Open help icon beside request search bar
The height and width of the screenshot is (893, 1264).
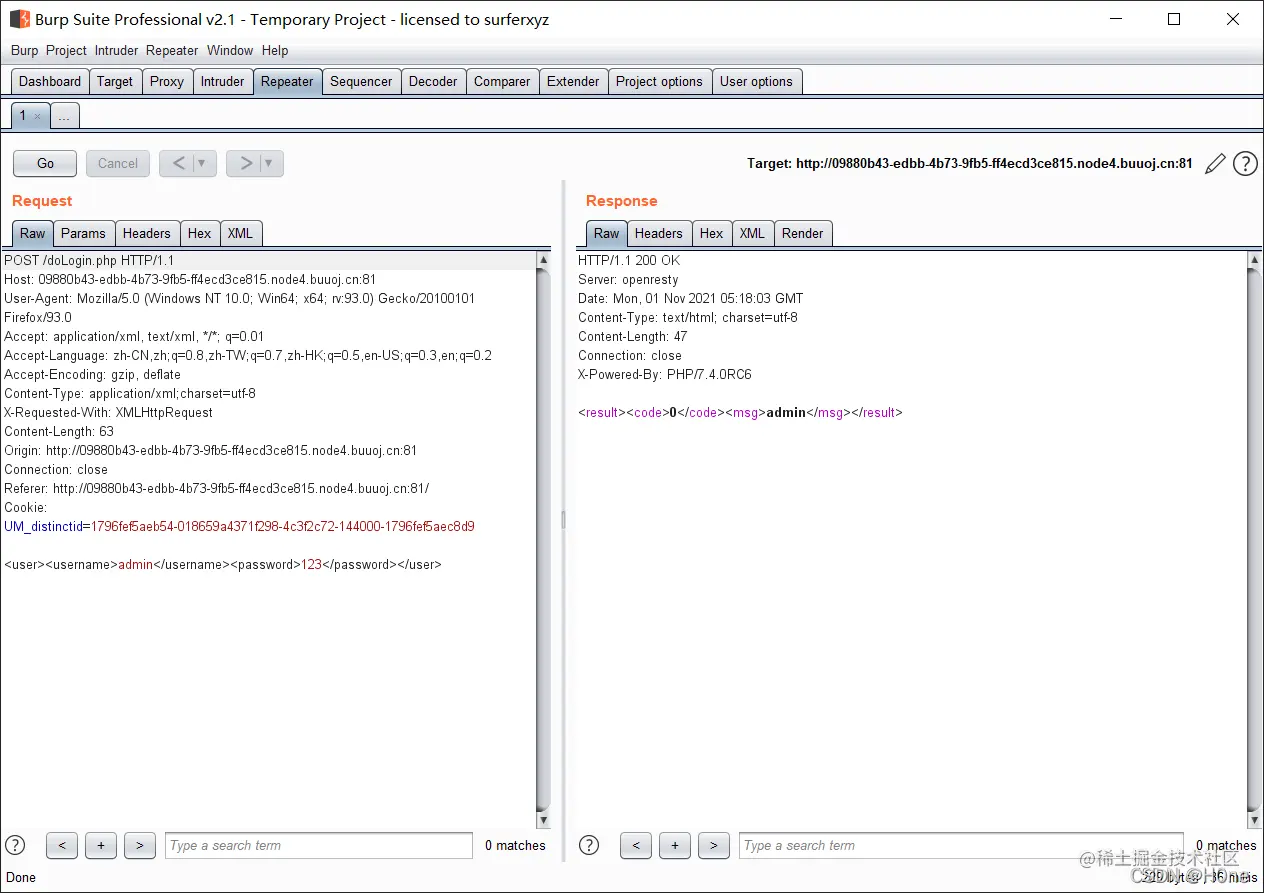click(x=15, y=845)
